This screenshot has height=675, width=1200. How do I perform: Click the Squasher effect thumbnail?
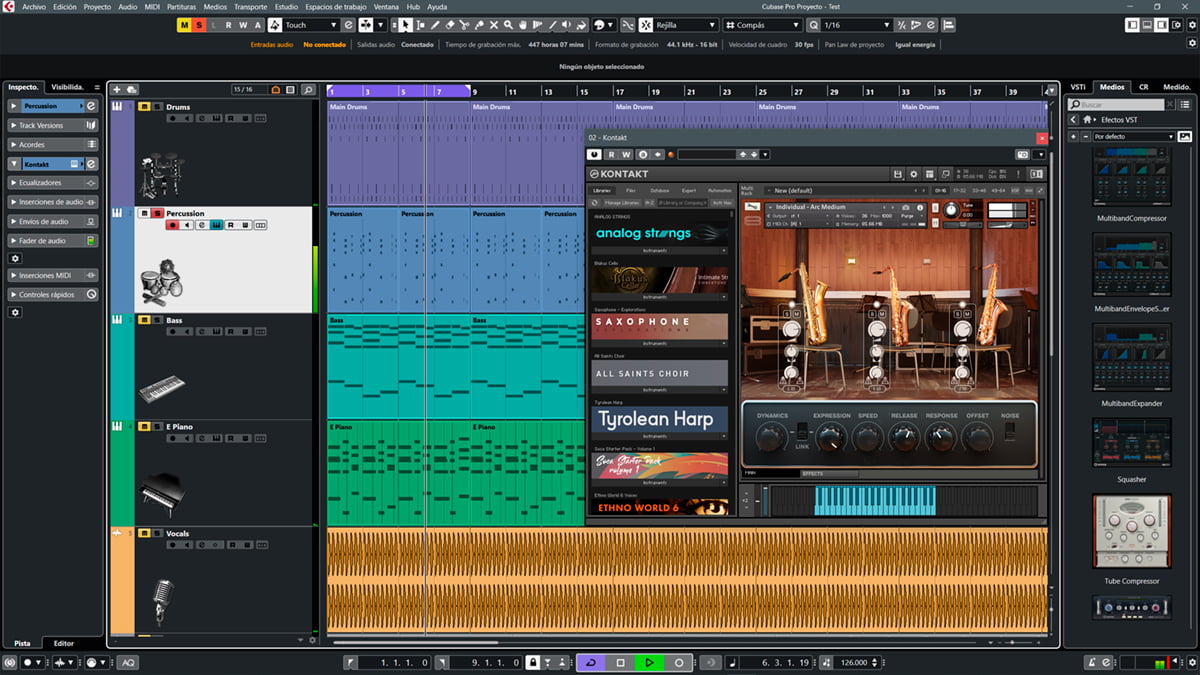(x=1132, y=442)
